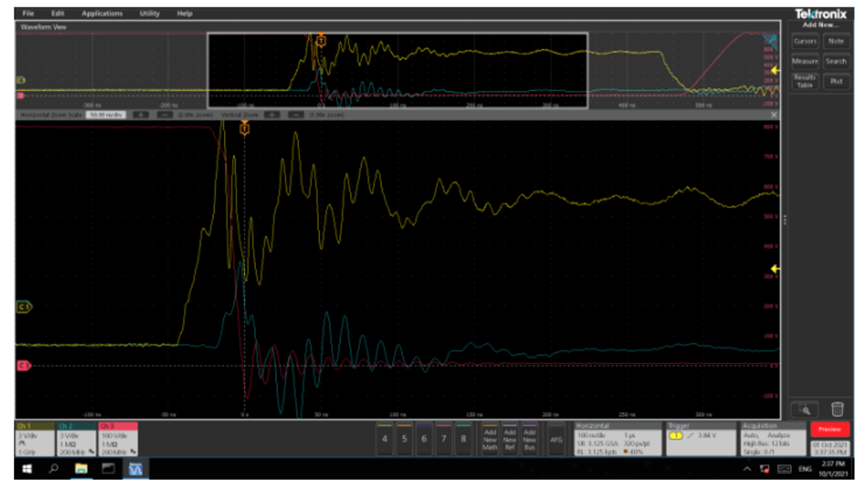Toggle the AFG generator button
Viewport: 865px width, 489px height.
(556, 438)
